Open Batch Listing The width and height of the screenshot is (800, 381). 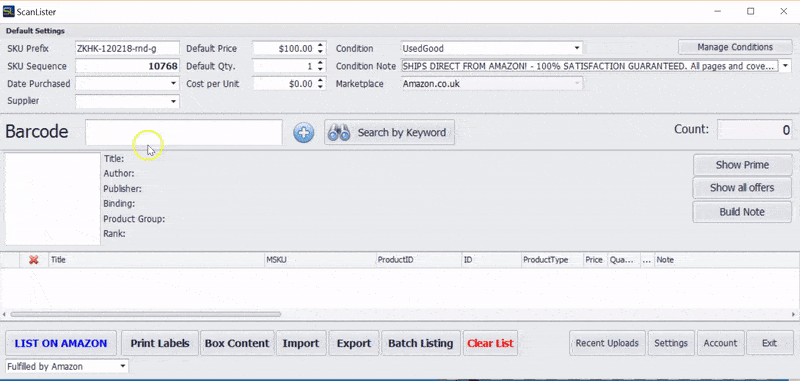pyautogui.click(x=420, y=343)
